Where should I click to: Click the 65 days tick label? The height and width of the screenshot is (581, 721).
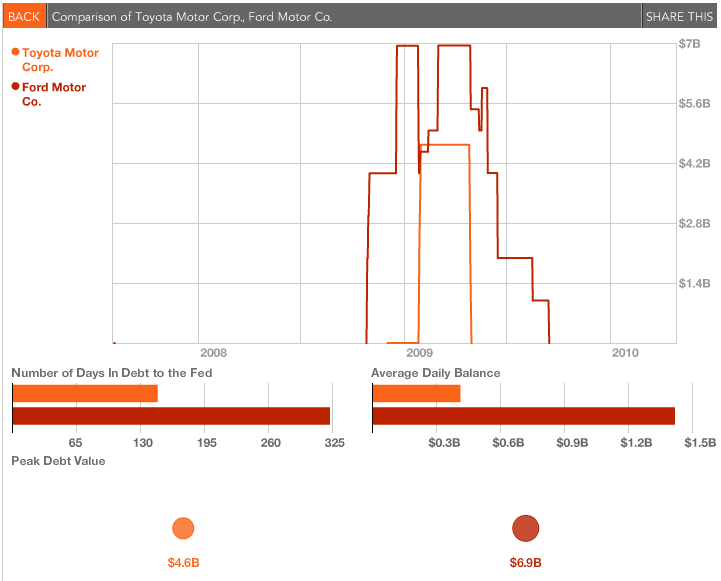pyautogui.click(x=75, y=443)
